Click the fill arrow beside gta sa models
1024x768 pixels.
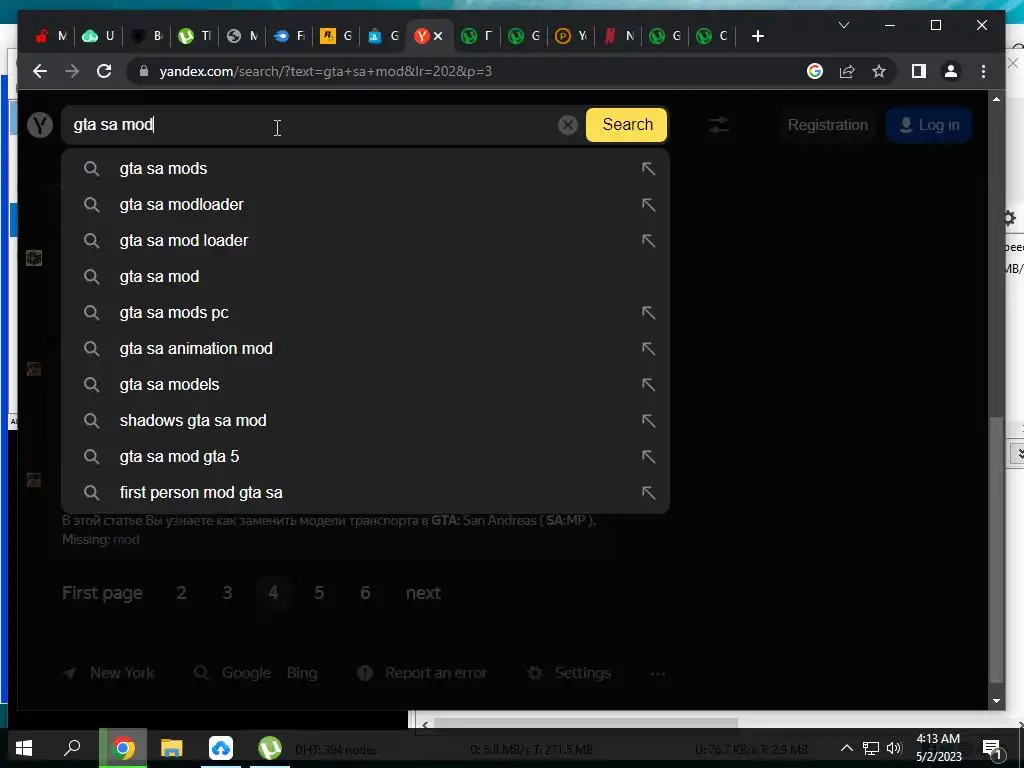(648, 384)
